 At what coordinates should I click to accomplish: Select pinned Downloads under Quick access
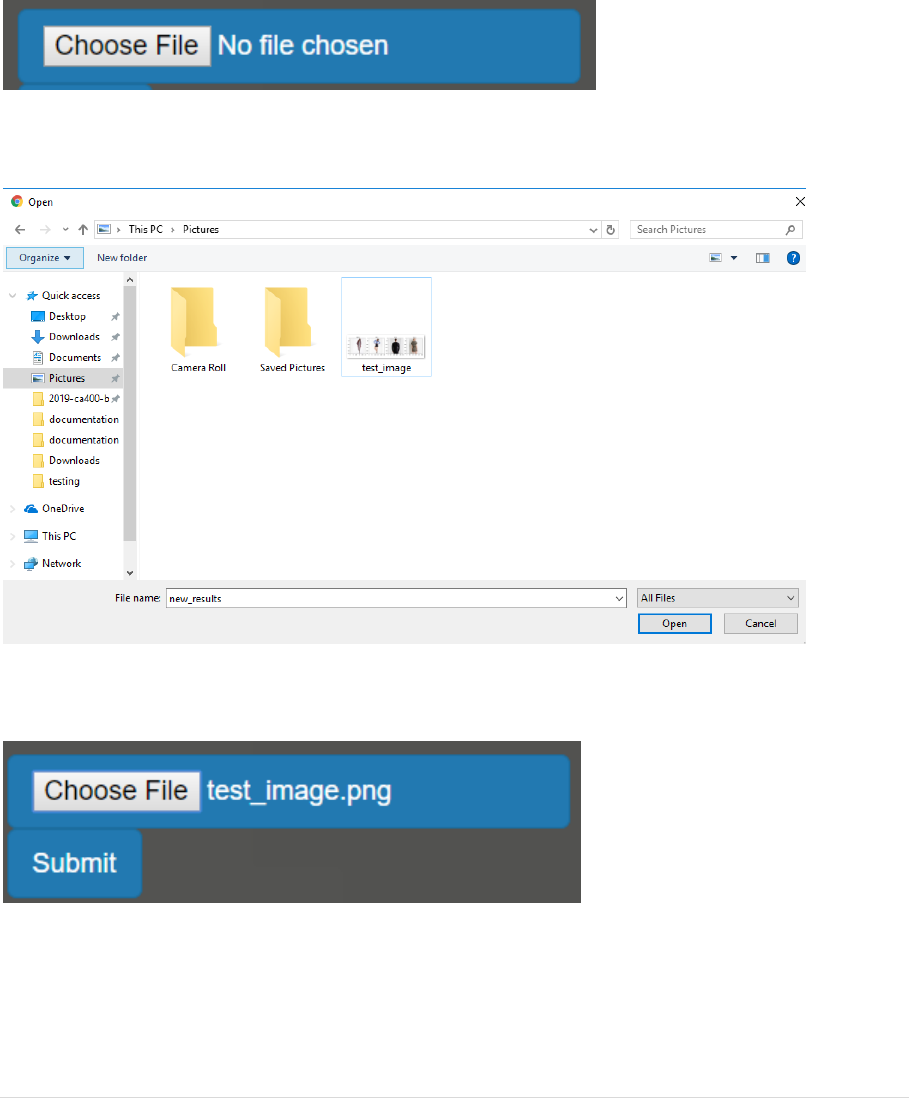tap(74, 337)
